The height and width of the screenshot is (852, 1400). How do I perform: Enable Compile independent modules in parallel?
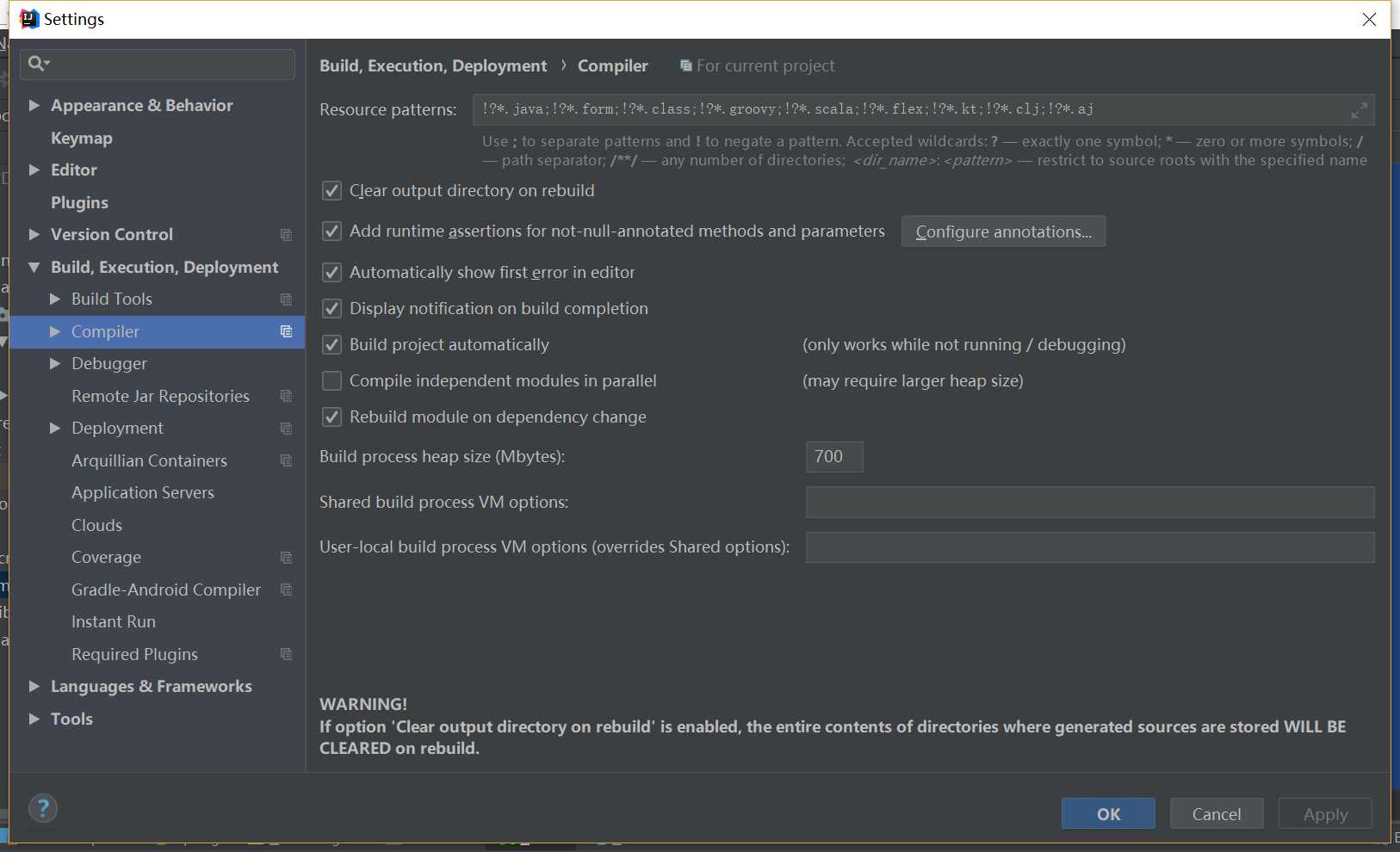click(x=331, y=381)
